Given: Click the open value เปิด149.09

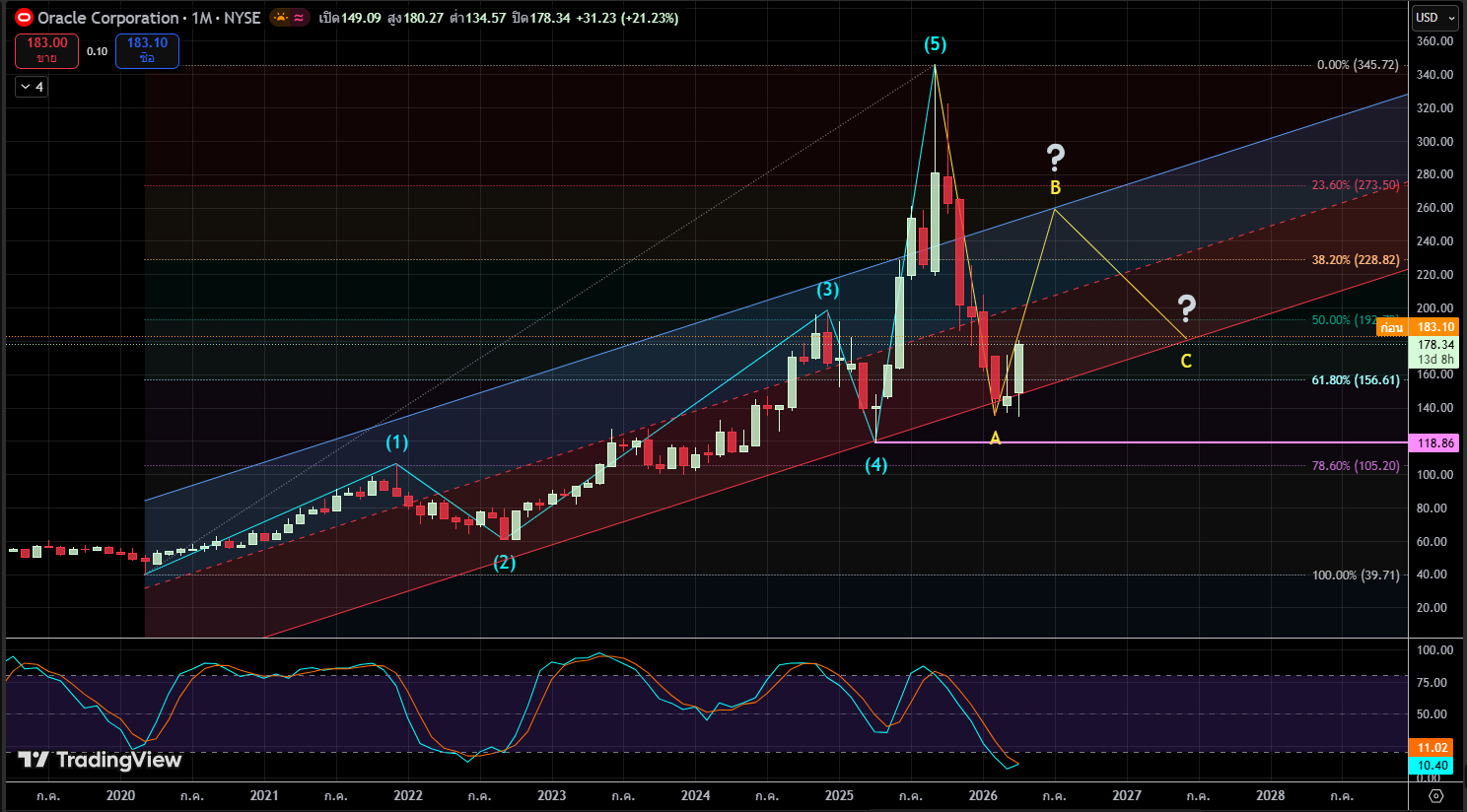Looking at the screenshot, I should (x=349, y=18).
